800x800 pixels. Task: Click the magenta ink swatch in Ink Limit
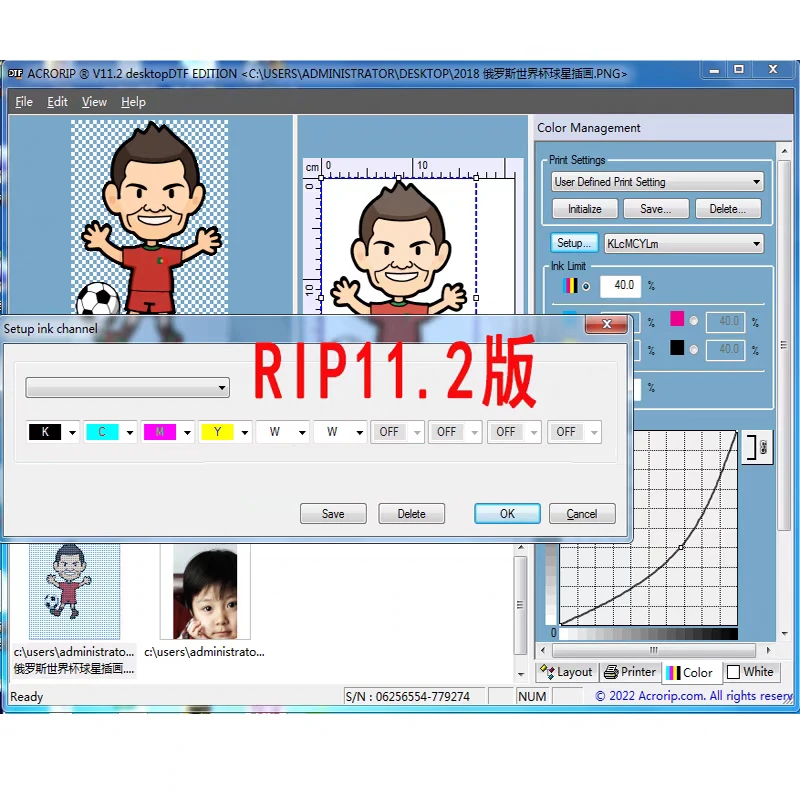(676, 320)
